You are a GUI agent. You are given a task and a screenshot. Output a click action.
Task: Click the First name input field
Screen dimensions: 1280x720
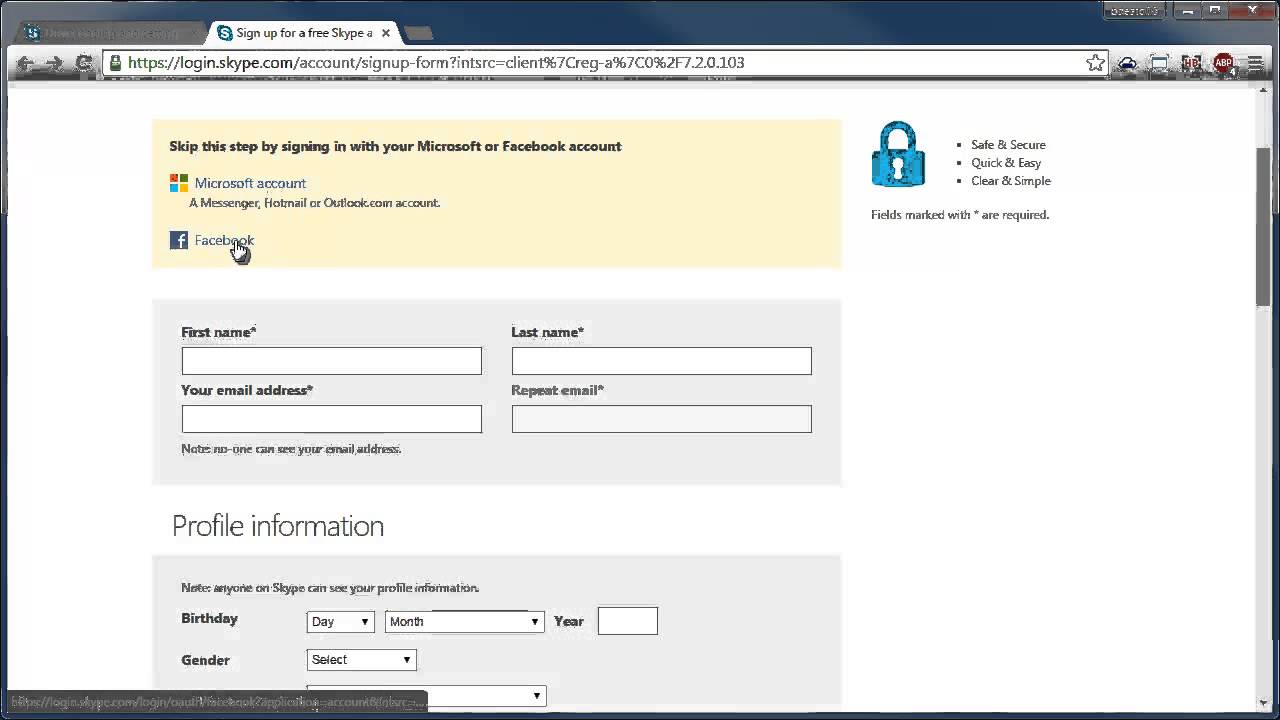pyautogui.click(x=332, y=361)
